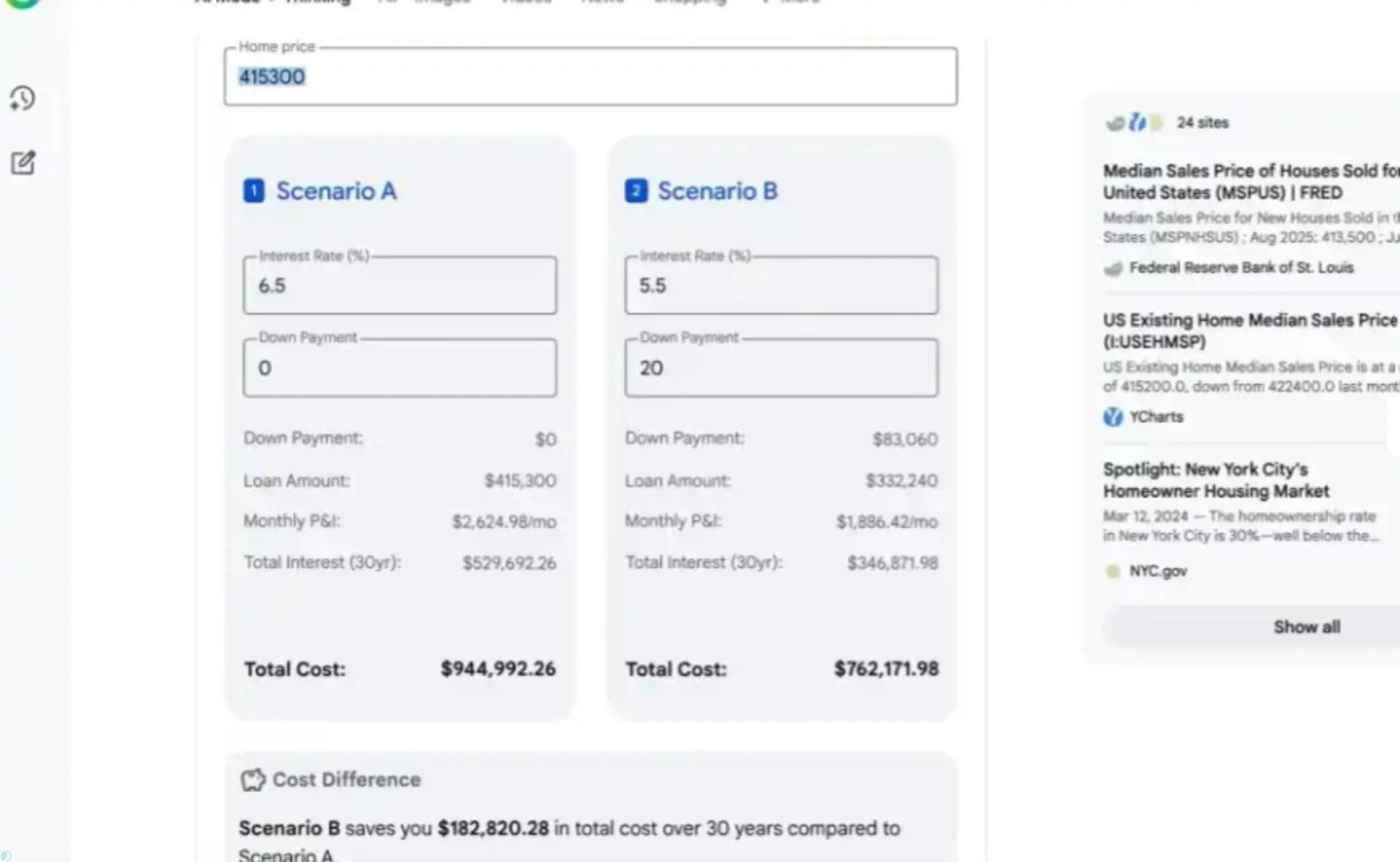Open the AI Mode history icon
This screenshot has width=1400, height=862.
pyautogui.click(x=22, y=98)
